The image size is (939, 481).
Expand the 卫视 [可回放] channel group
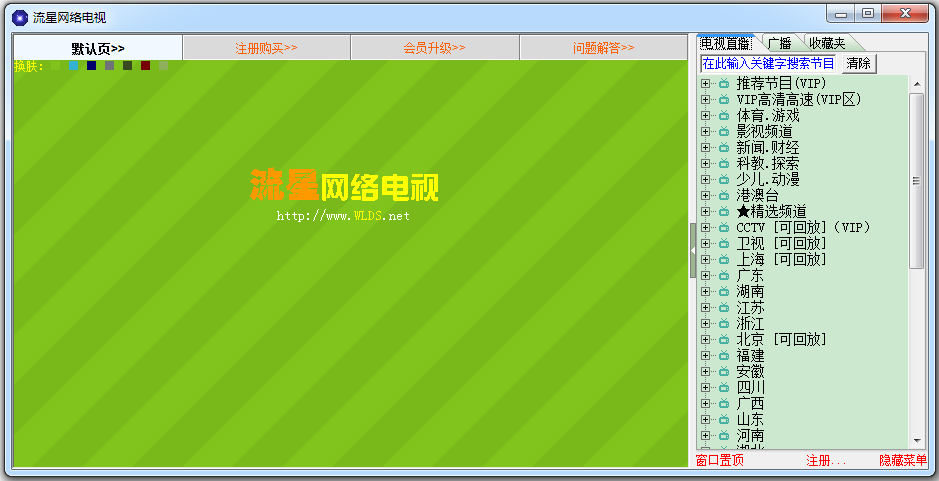pyautogui.click(x=705, y=244)
